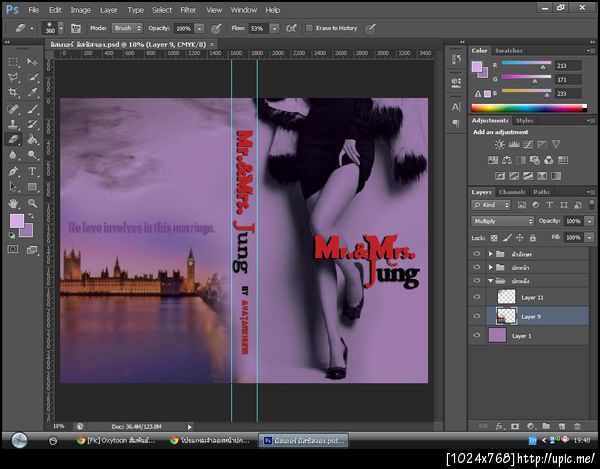The width and height of the screenshot is (600, 469).
Task: Select the Polygonal Lasso tool
Action: [13, 78]
